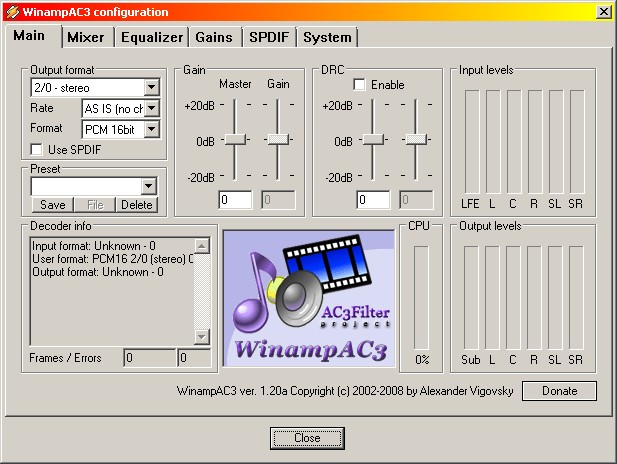Viewport: 617px width, 464px height.
Task: Click the 'User format: PCM16 2/0 (stereo)' line
Action: tap(113, 259)
